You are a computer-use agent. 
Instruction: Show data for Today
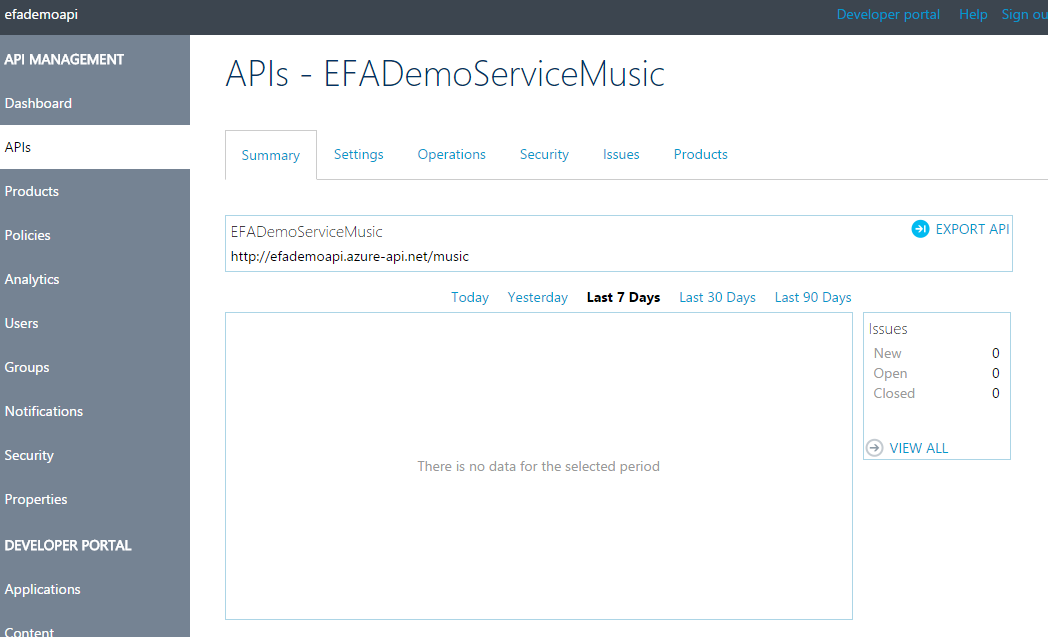(470, 297)
